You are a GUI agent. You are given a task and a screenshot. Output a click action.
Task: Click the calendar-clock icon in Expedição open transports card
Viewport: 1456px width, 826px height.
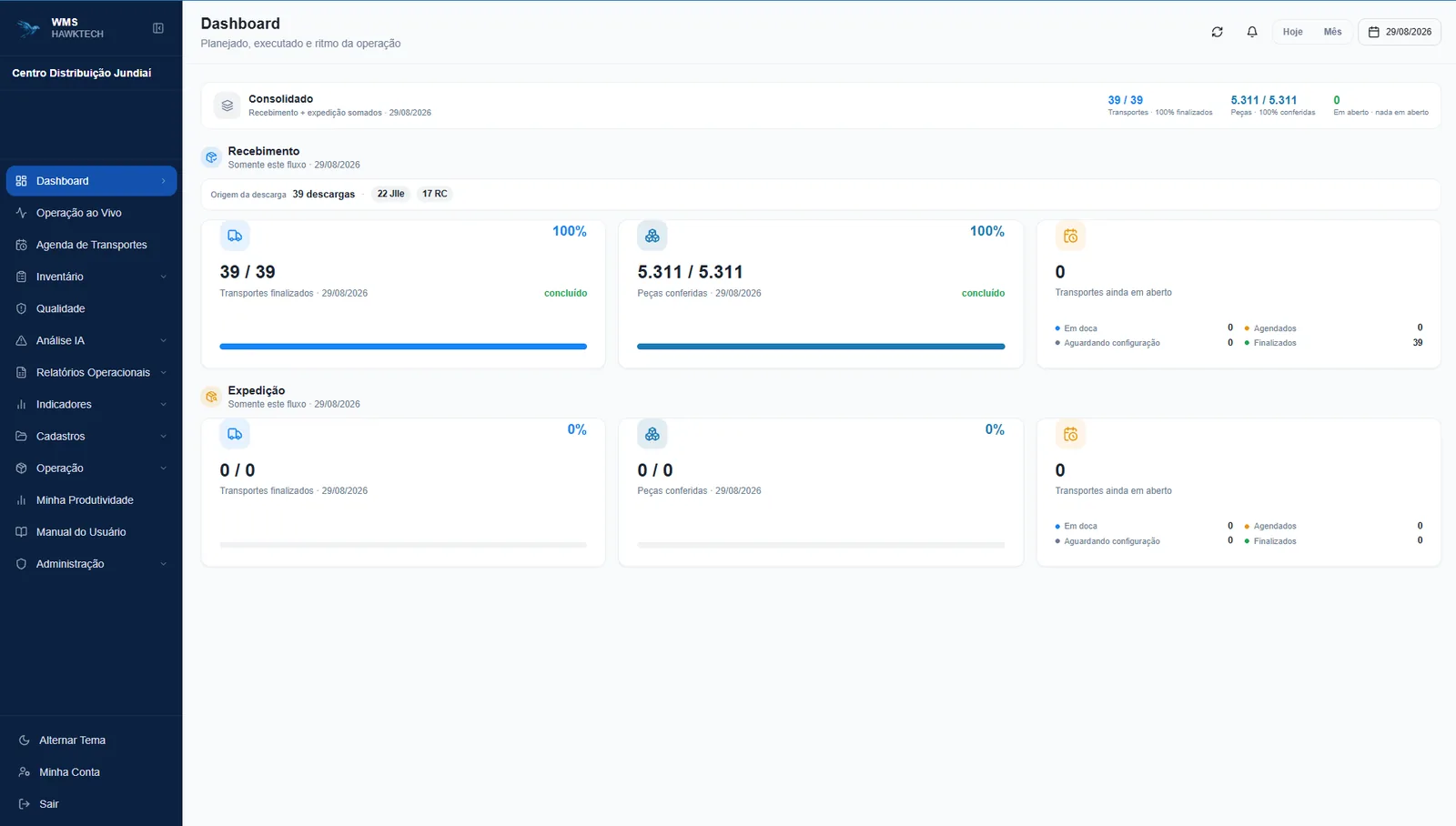click(x=1070, y=434)
